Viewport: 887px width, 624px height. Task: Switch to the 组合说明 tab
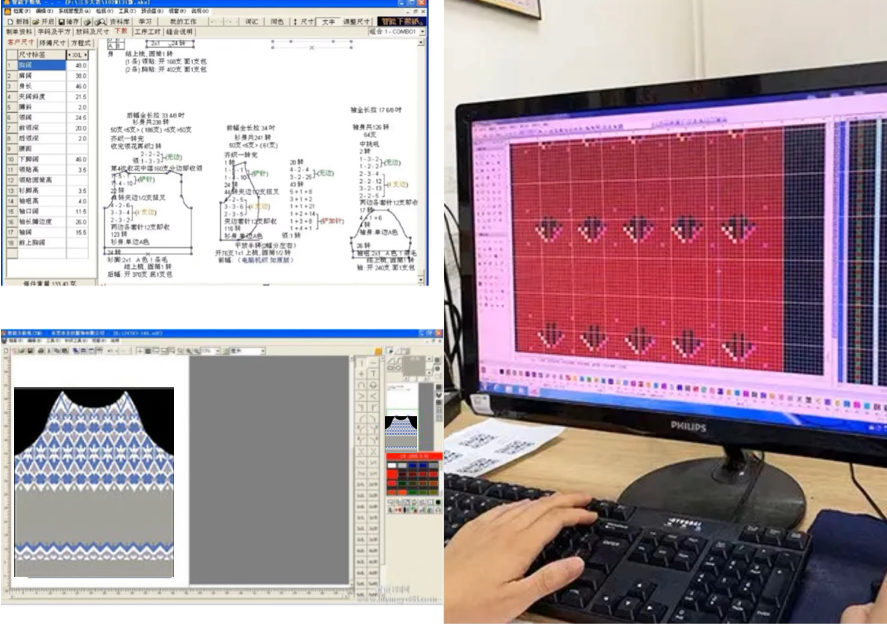click(179, 32)
